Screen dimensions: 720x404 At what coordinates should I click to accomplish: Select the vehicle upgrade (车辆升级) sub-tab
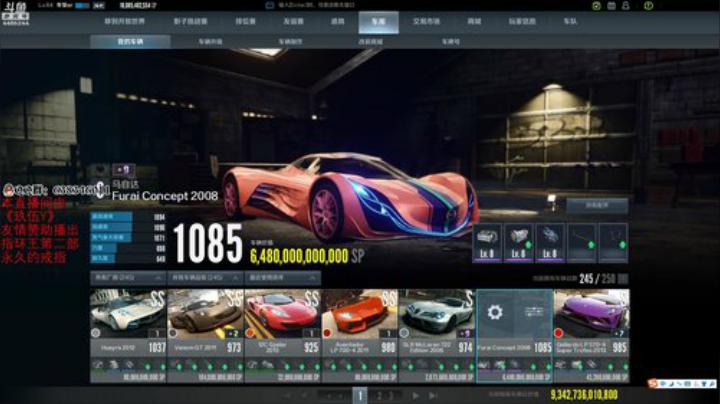coord(210,42)
